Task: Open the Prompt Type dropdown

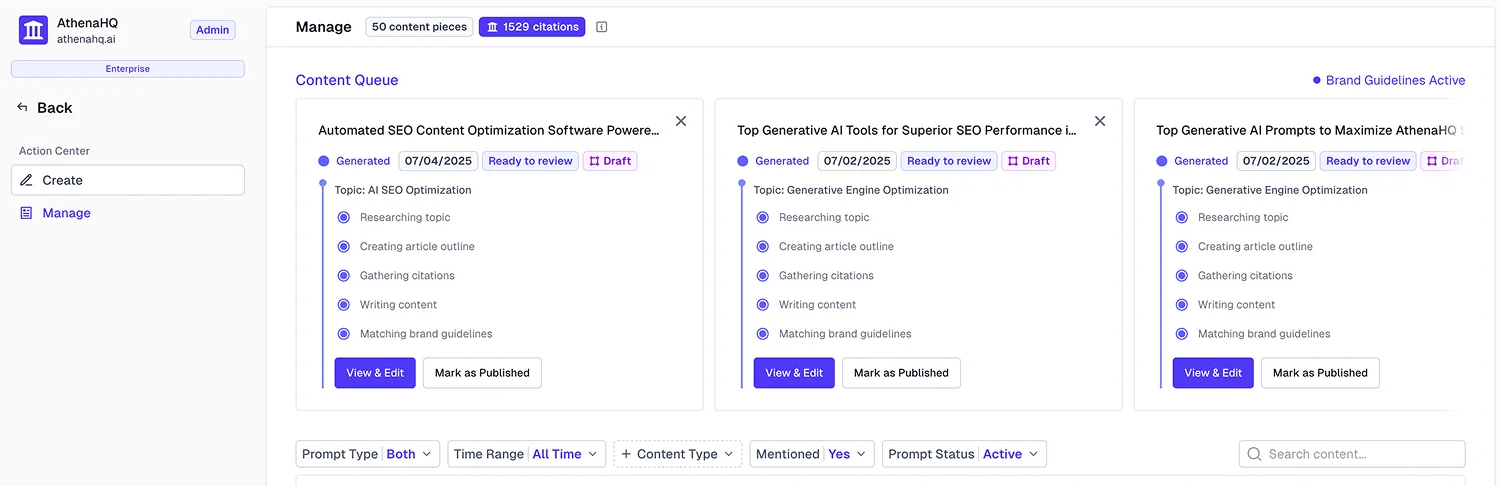Action: 368,454
